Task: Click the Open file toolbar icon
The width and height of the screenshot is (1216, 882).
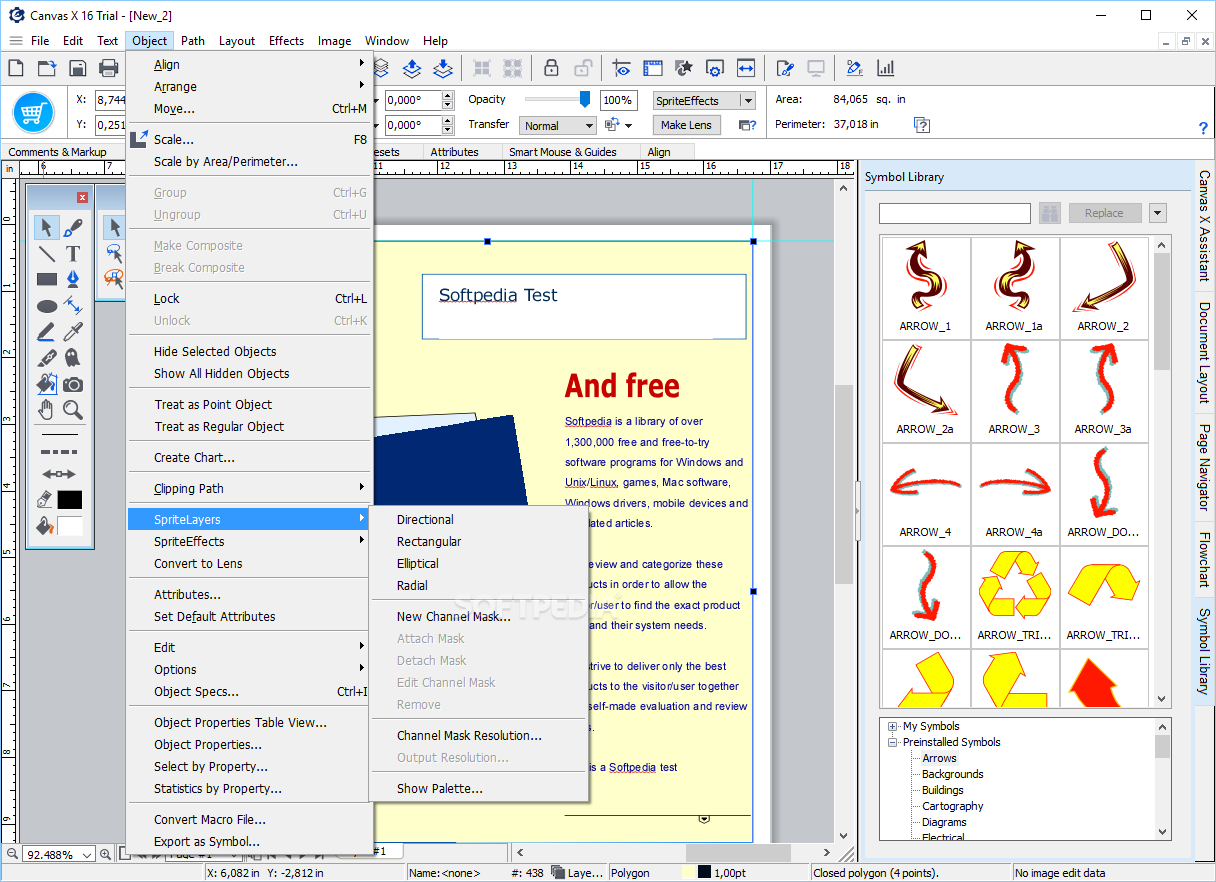Action: point(47,68)
